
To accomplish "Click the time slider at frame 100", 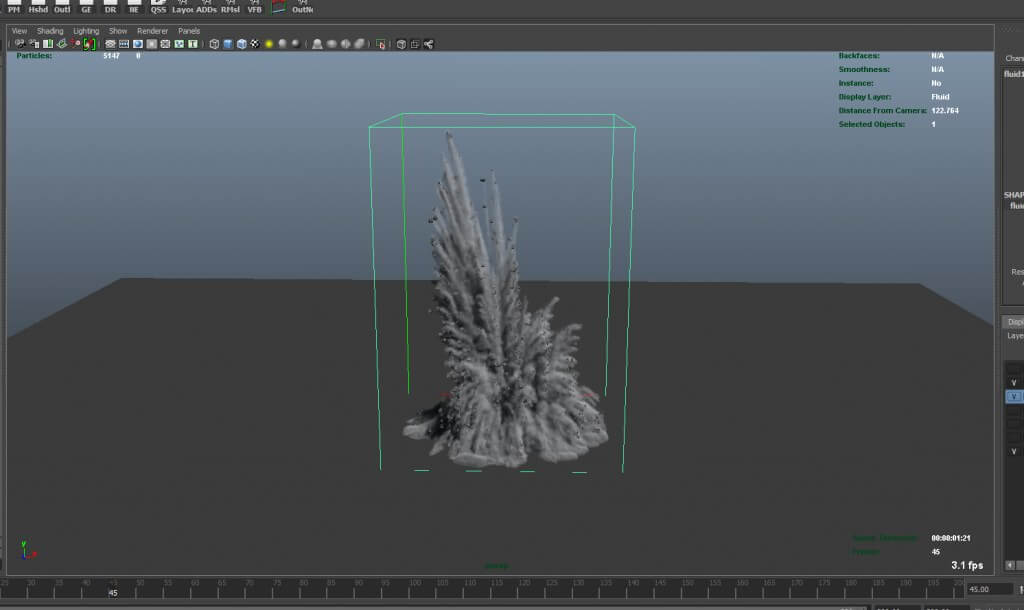I will pos(415,586).
